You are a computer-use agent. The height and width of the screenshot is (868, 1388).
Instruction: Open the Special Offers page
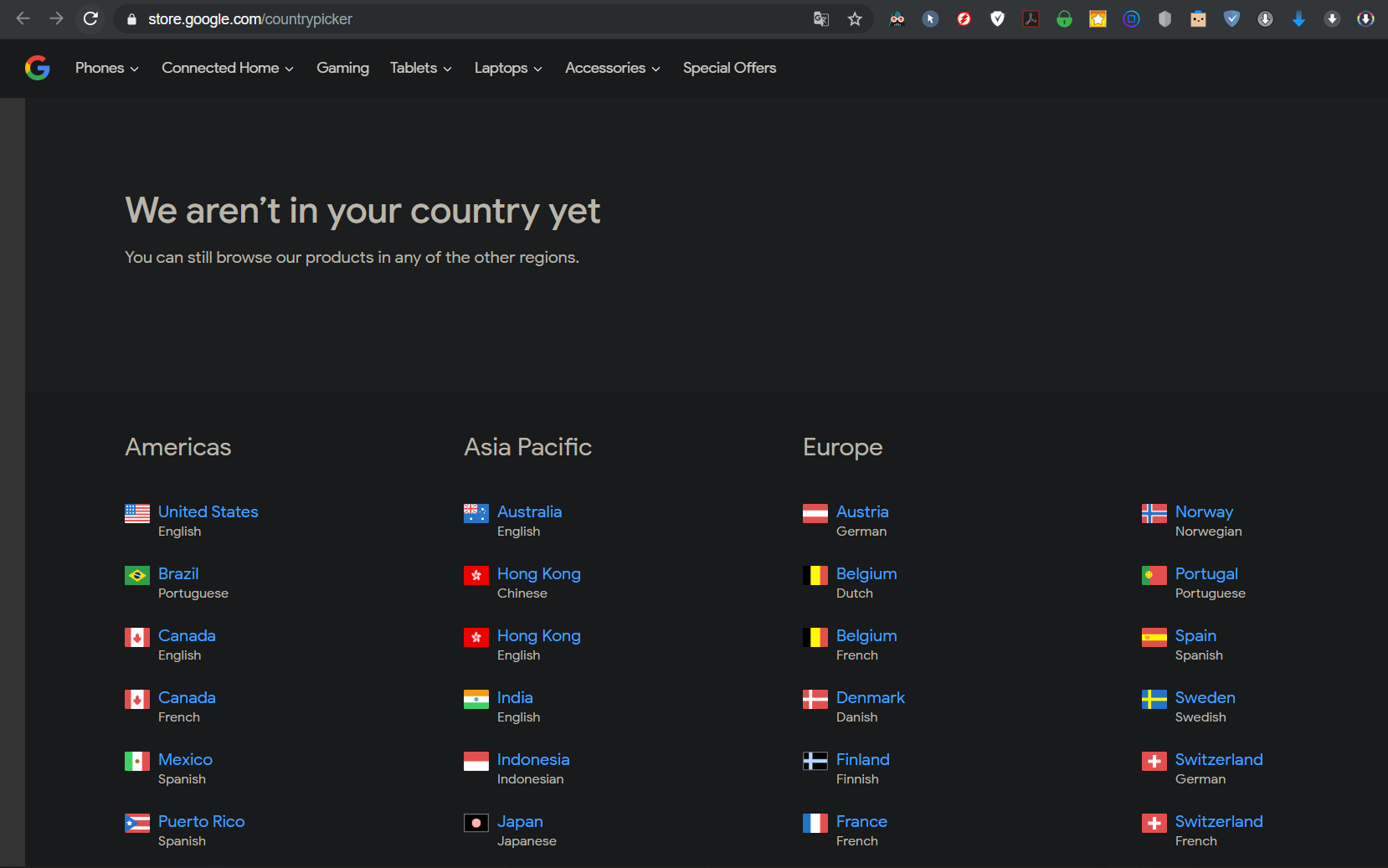[729, 68]
